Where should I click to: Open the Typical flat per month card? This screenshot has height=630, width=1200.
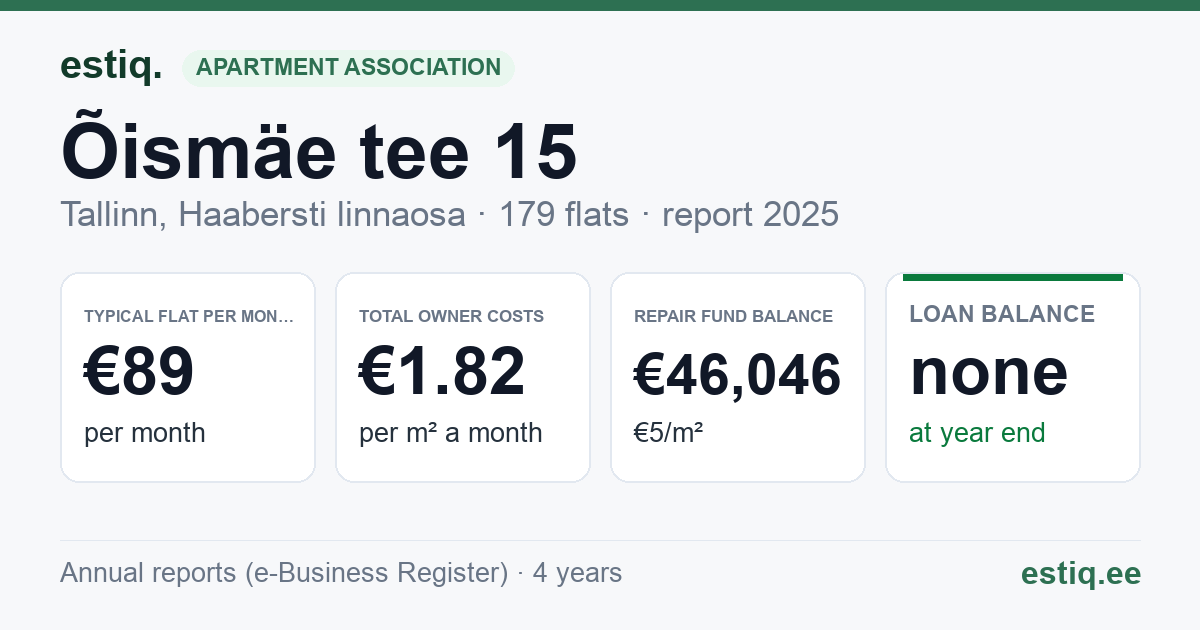tap(188, 377)
